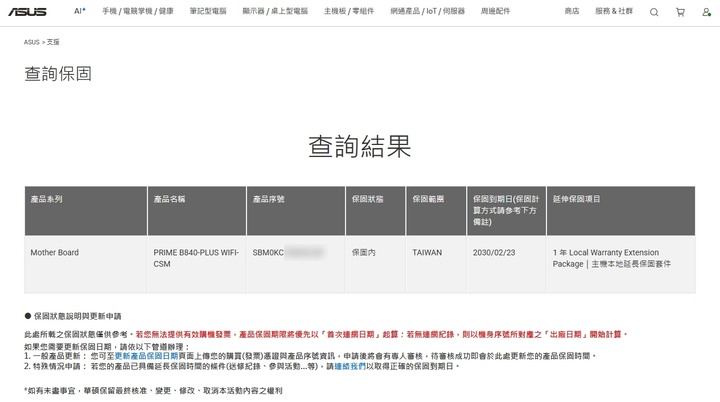The width and height of the screenshot is (720, 402).
Task: Click the 保固到期日 column header
Action: [506, 211]
